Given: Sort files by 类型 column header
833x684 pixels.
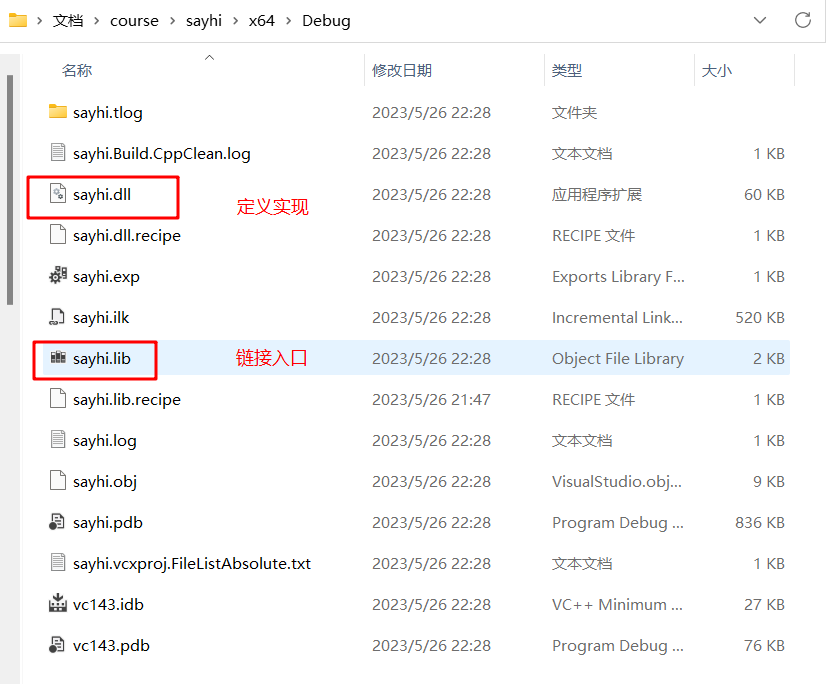Looking at the screenshot, I should pyautogui.click(x=567, y=70).
